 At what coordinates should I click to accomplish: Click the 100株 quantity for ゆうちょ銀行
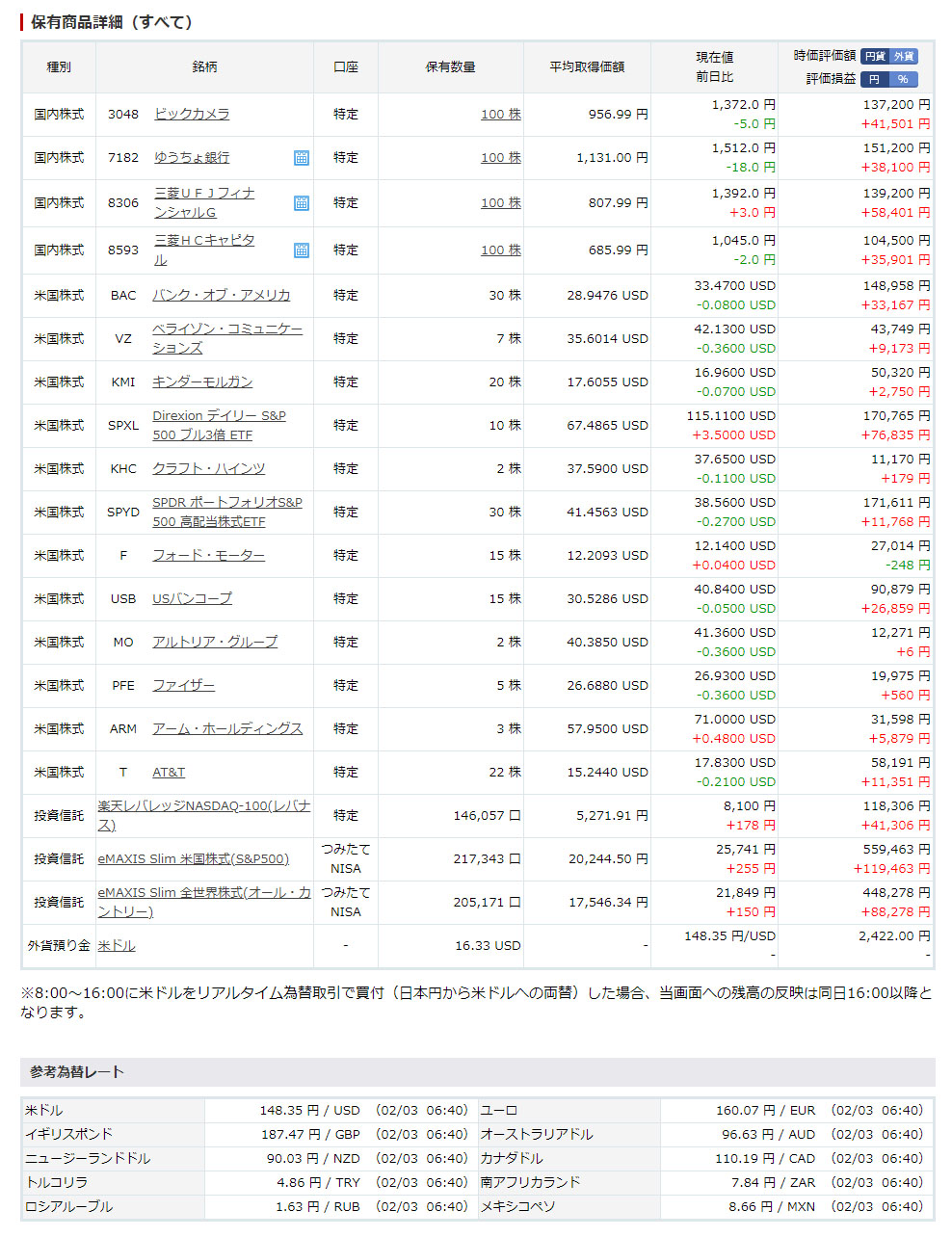click(x=500, y=158)
